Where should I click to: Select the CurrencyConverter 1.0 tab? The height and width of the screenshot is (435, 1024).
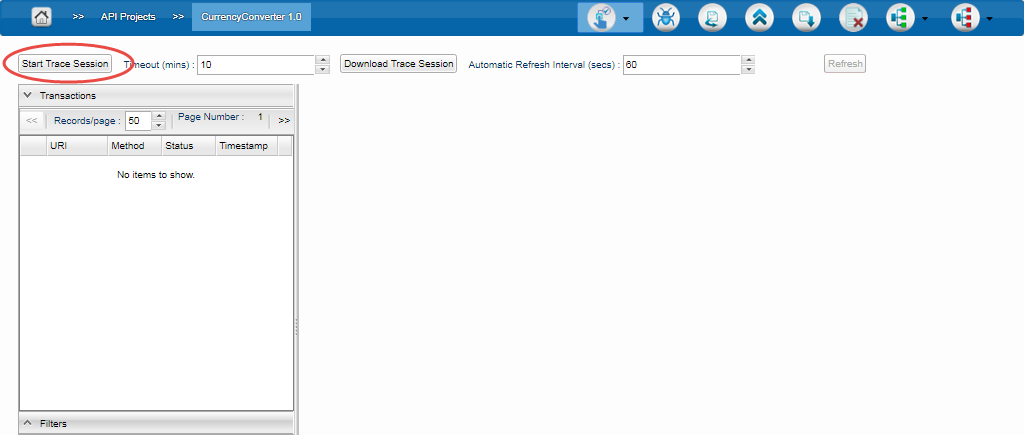tap(251, 17)
